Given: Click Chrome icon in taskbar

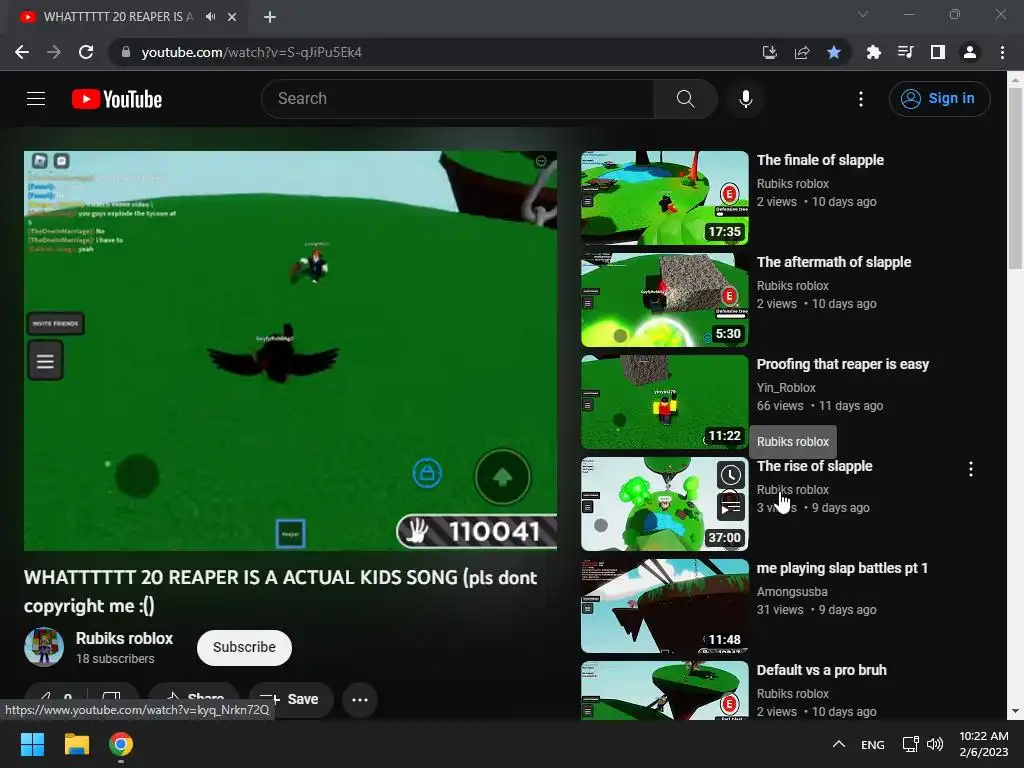Looking at the screenshot, I should (x=121, y=744).
